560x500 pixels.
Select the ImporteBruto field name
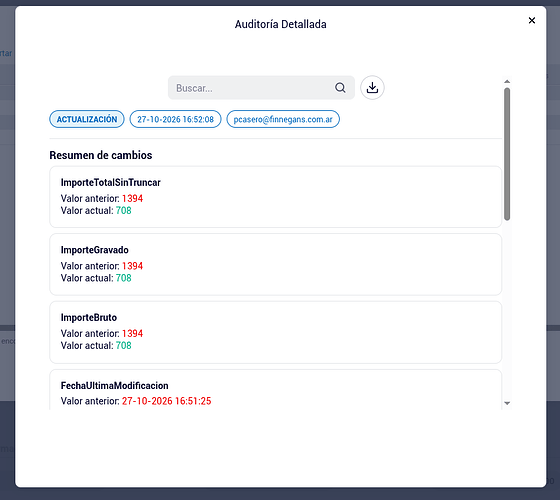[x=89, y=318]
